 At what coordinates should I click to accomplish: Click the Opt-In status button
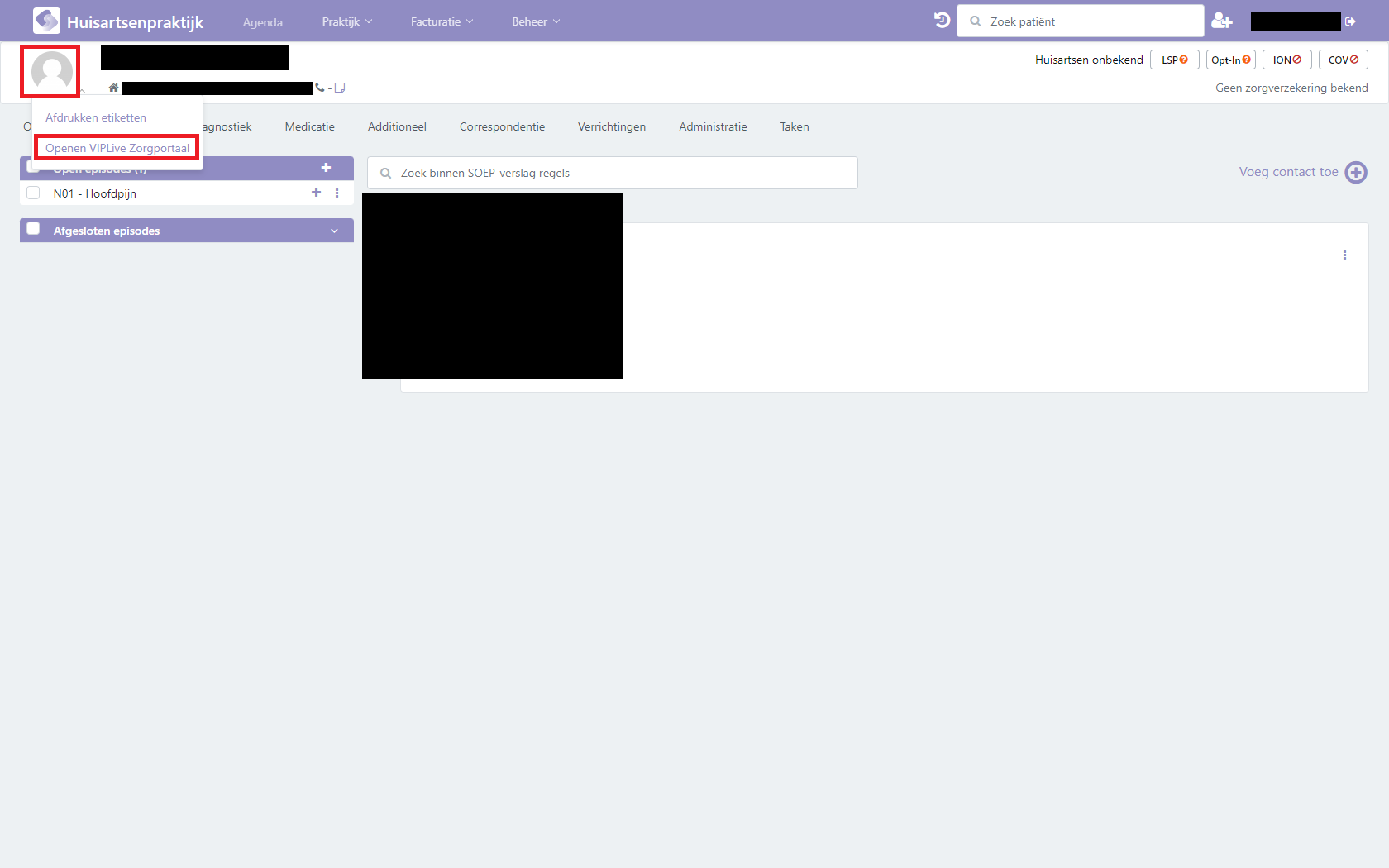1230,60
